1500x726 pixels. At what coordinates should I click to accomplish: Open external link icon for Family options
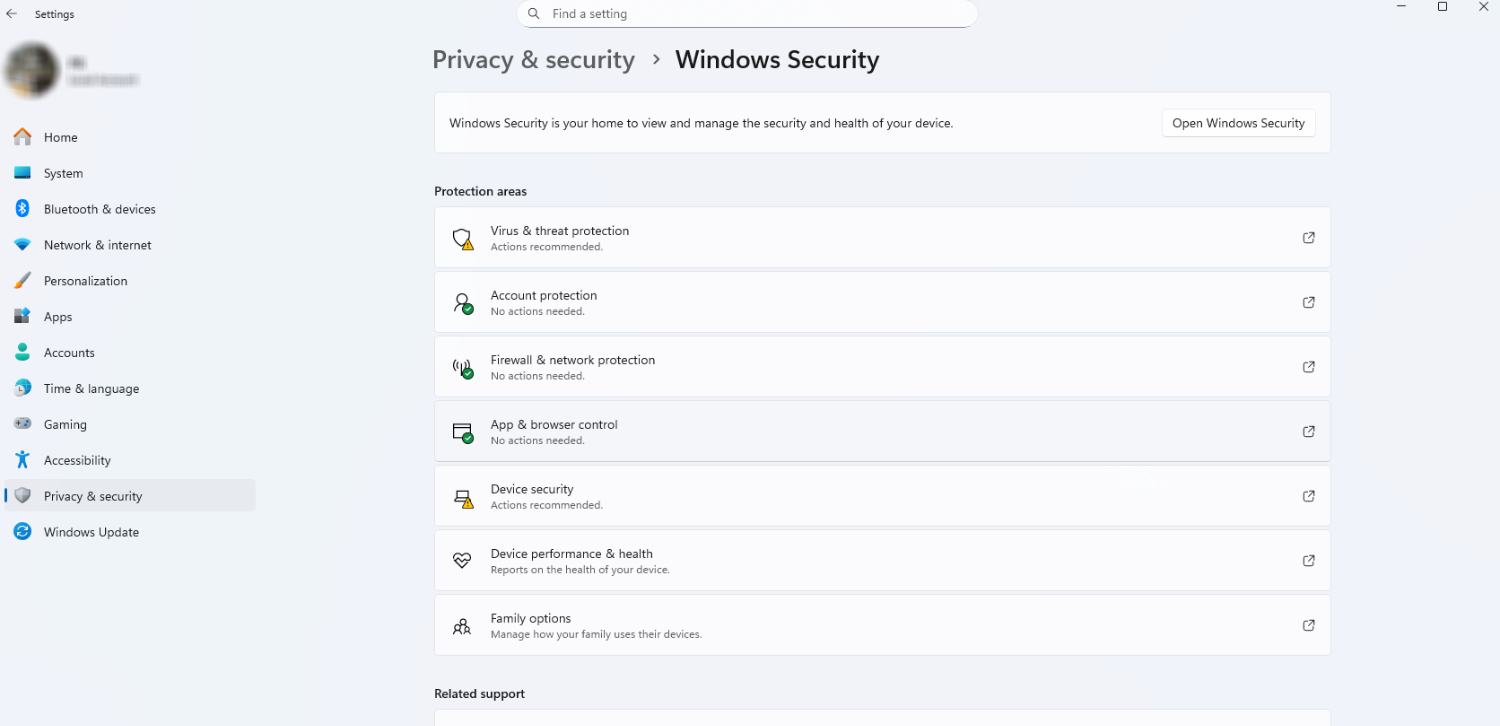(1308, 625)
